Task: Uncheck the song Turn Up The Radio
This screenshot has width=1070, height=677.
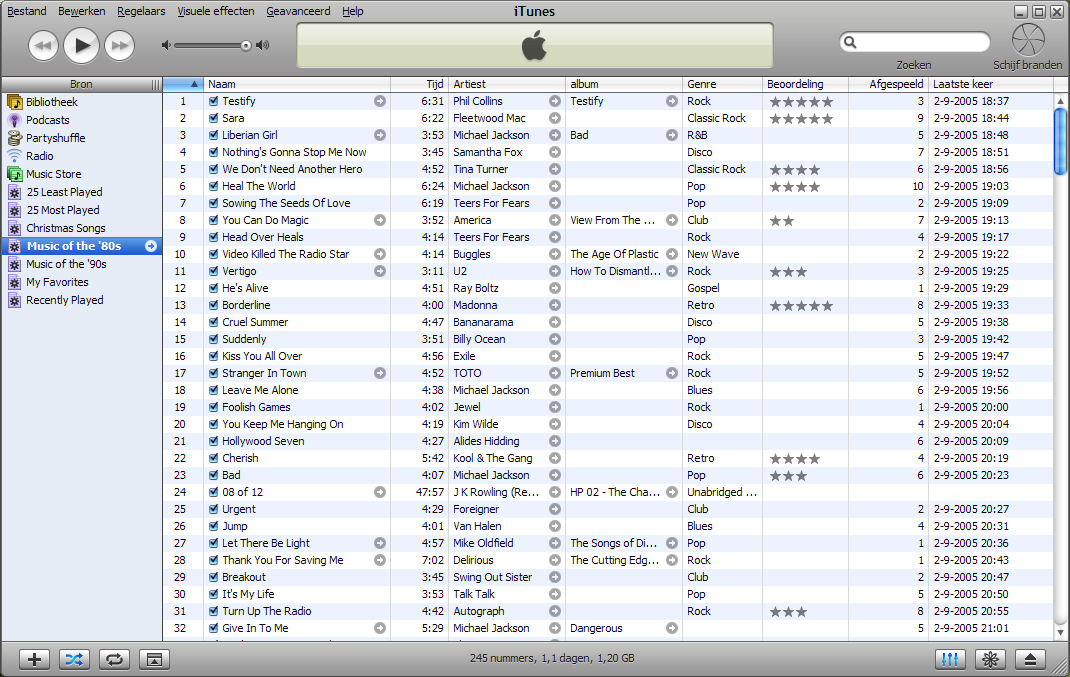Action: pos(214,611)
